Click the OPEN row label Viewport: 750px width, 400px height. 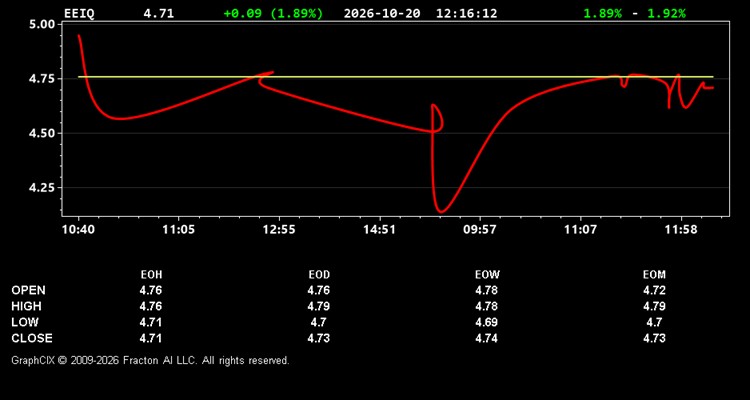pyautogui.click(x=29, y=290)
